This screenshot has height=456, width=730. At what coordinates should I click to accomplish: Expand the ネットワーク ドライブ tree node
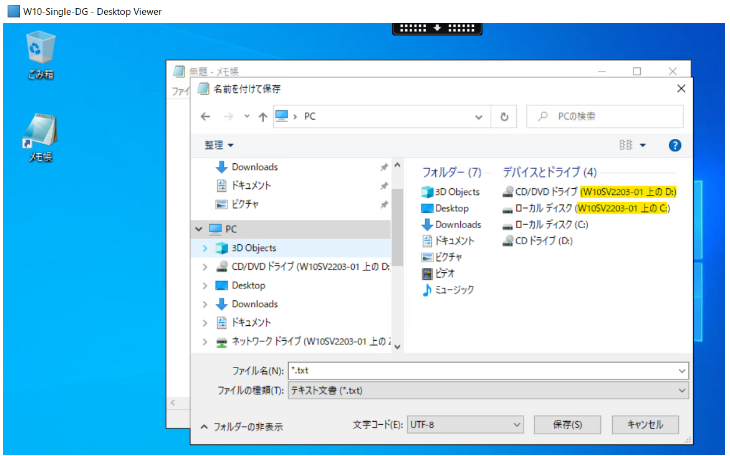(x=205, y=341)
